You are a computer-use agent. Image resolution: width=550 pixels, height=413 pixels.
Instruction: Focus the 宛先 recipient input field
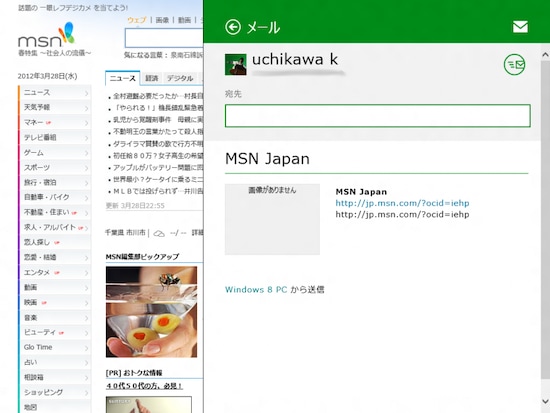point(377,115)
